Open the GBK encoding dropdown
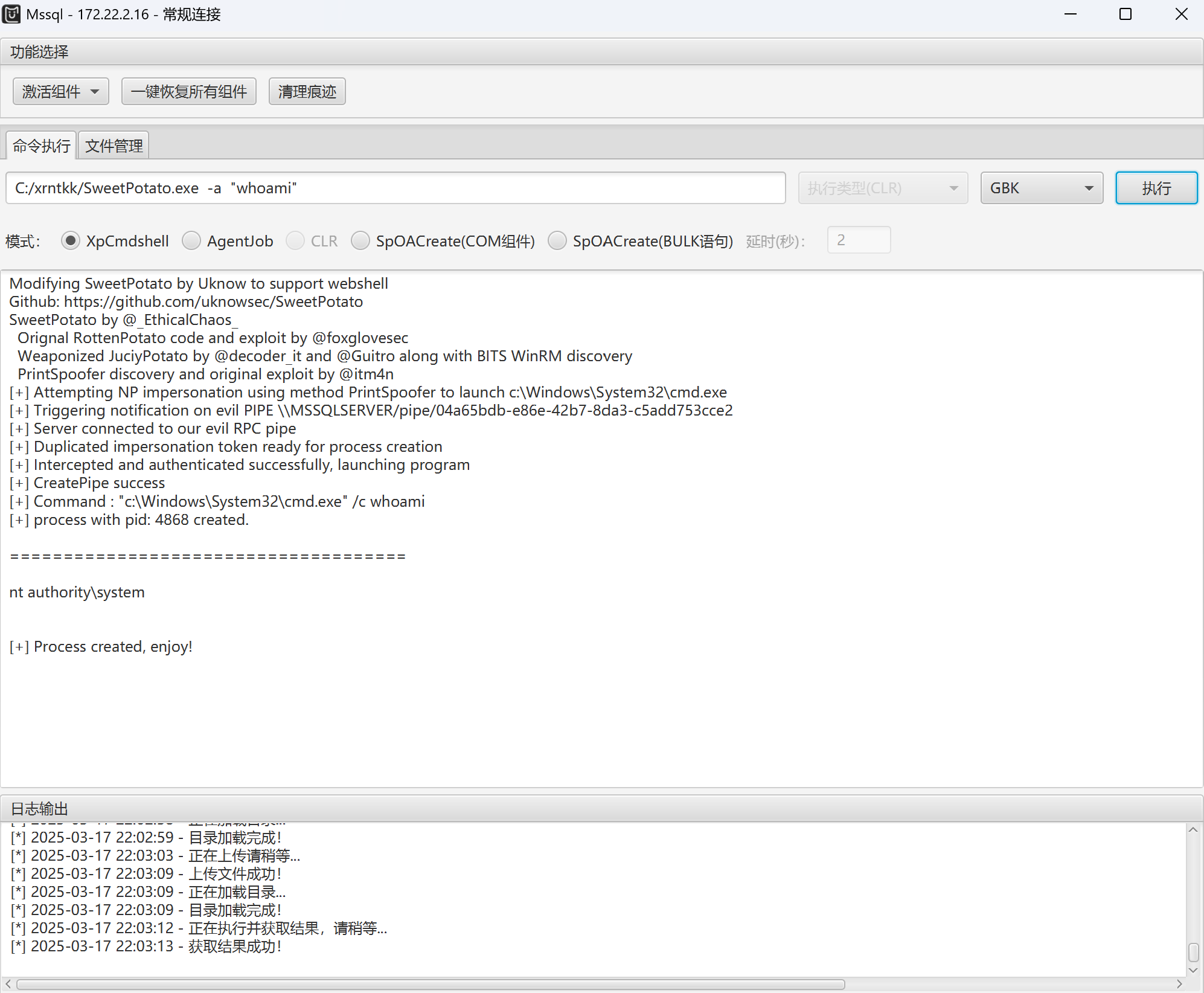 tap(1042, 188)
